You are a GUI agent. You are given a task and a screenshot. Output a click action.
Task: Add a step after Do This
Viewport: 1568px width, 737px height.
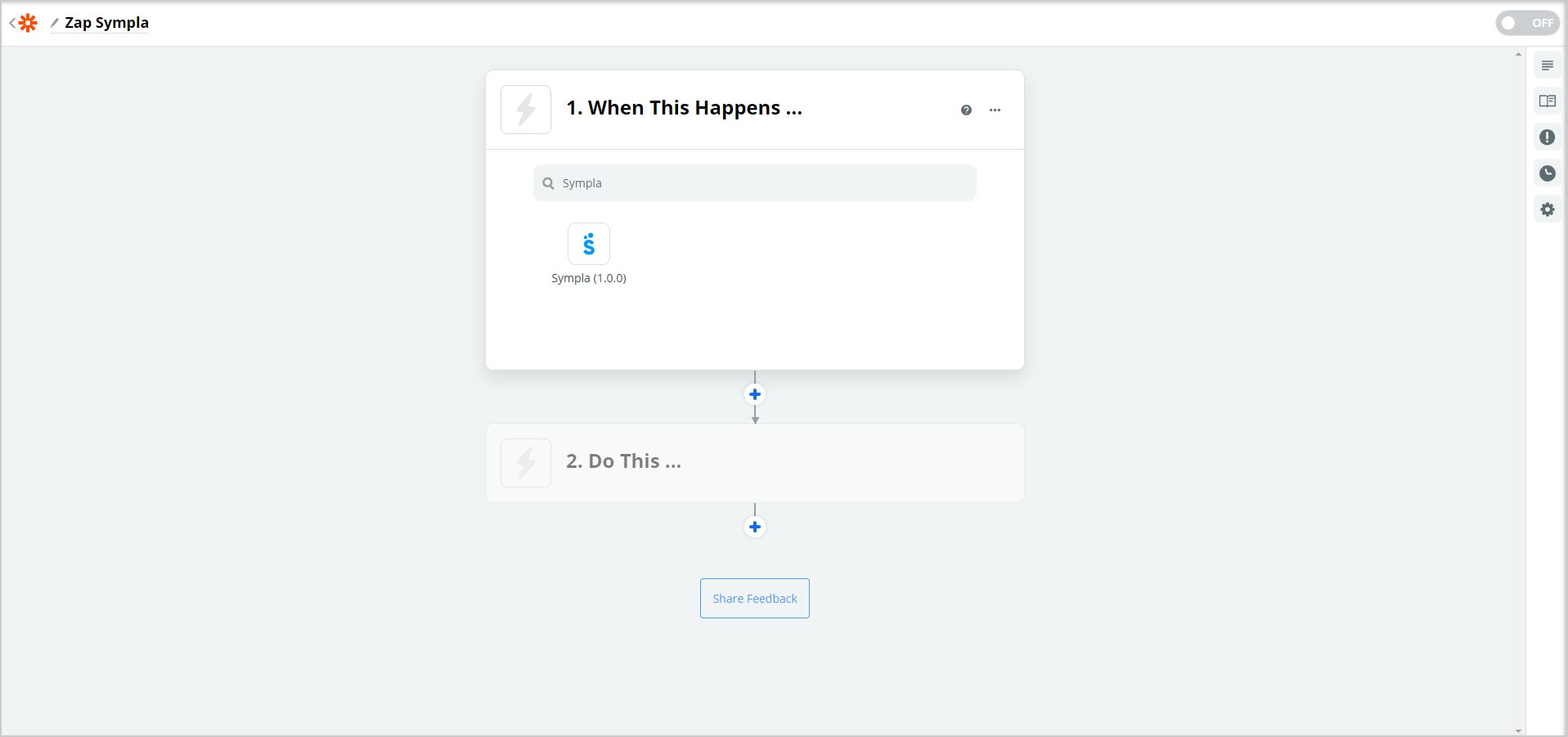[x=755, y=527]
